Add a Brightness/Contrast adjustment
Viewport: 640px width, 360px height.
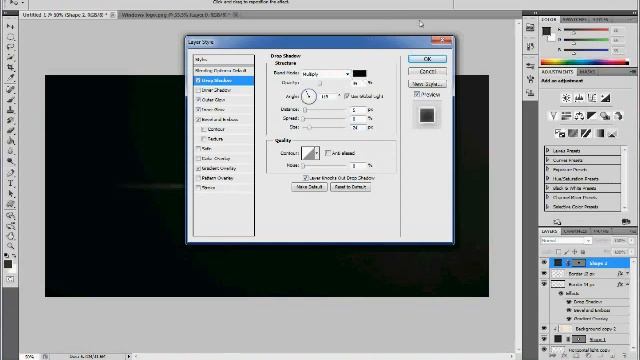click(566, 98)
